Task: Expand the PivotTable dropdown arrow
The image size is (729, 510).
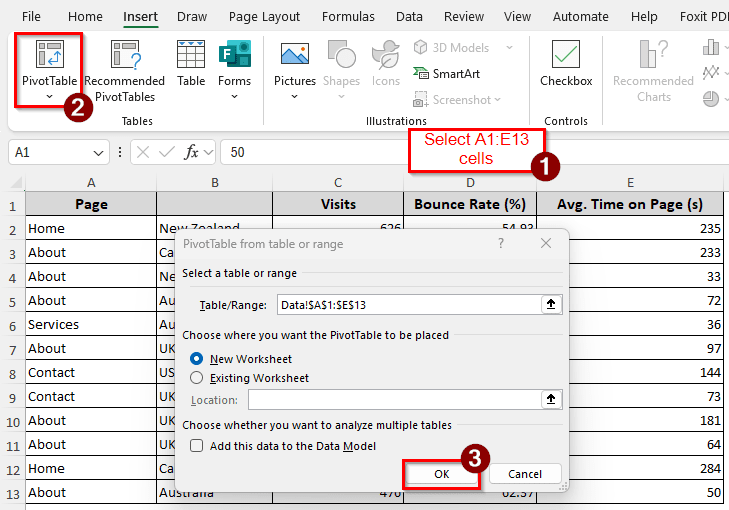Action: [x=50, y=97]
